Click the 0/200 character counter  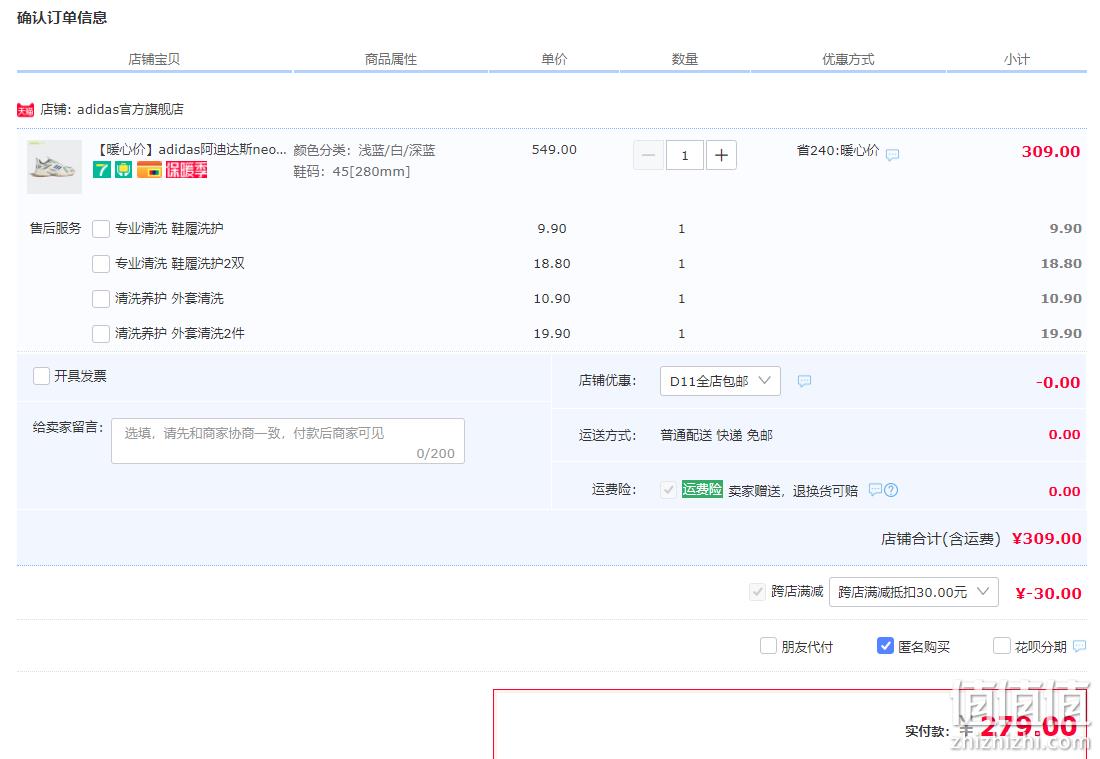pos(436,454)
